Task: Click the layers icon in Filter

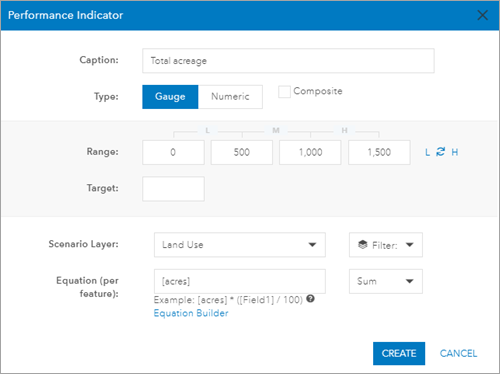Action: tap(363, 244)
